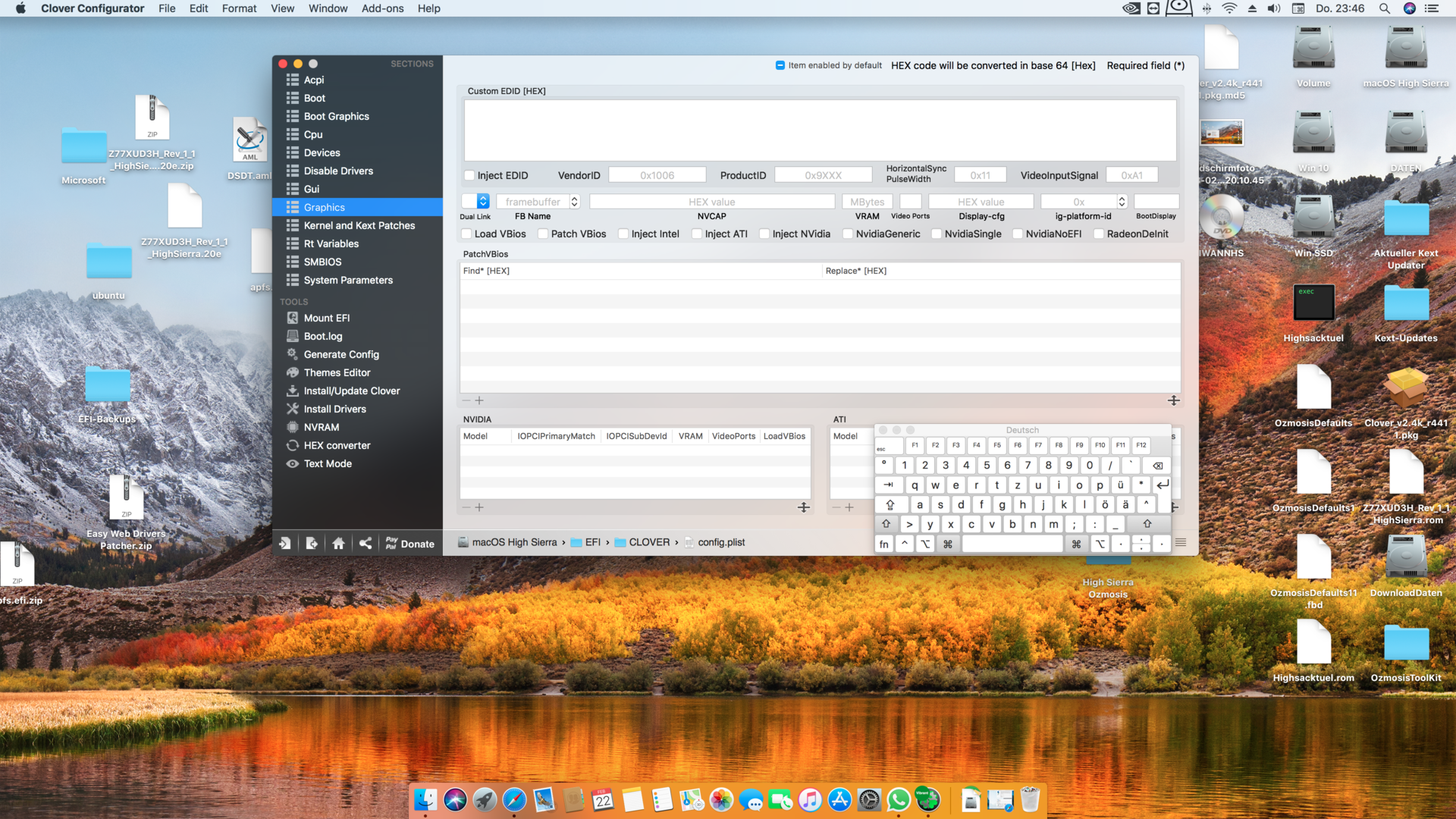Open the Mount EFI tool

pyautogui.click(x=326, y=318)
